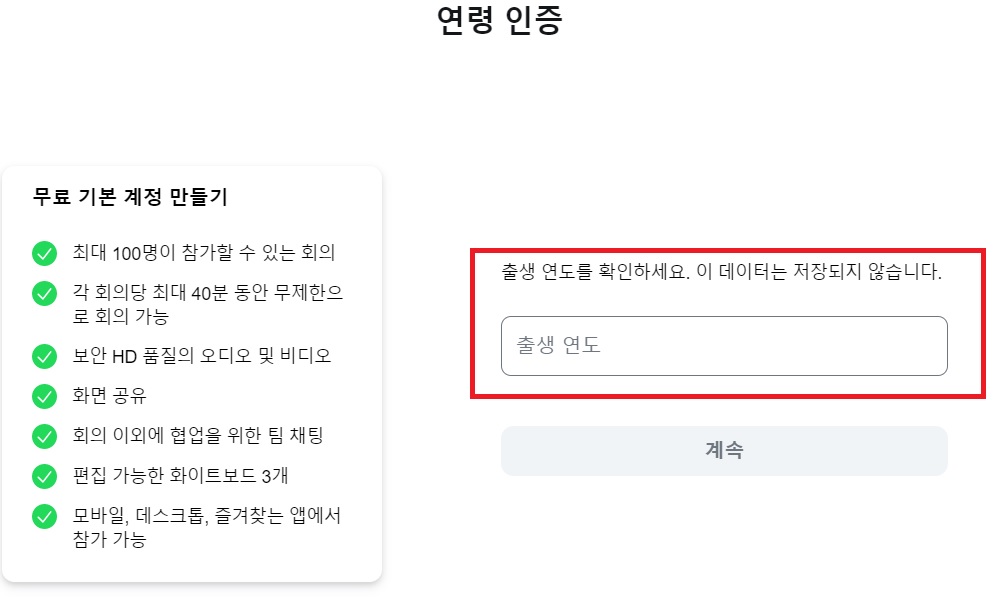Click the check icon beside 화면 공유
This screenshot has height=600, width=1002.
(x=44, y=397)
